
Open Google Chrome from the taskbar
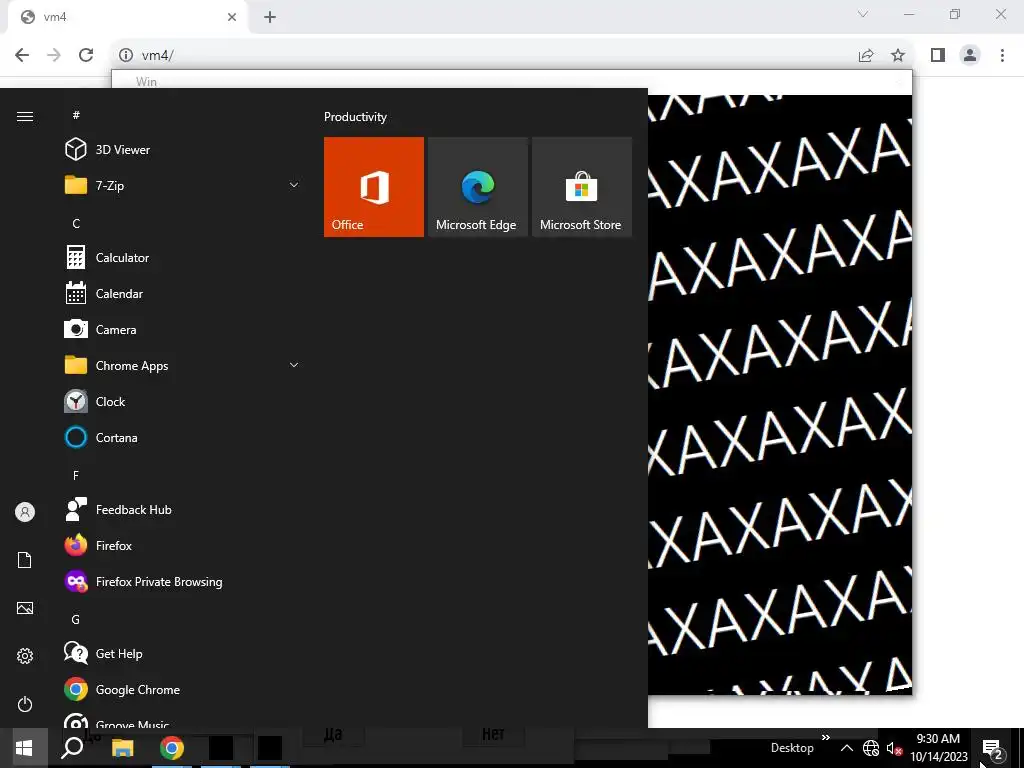point(172,748)
